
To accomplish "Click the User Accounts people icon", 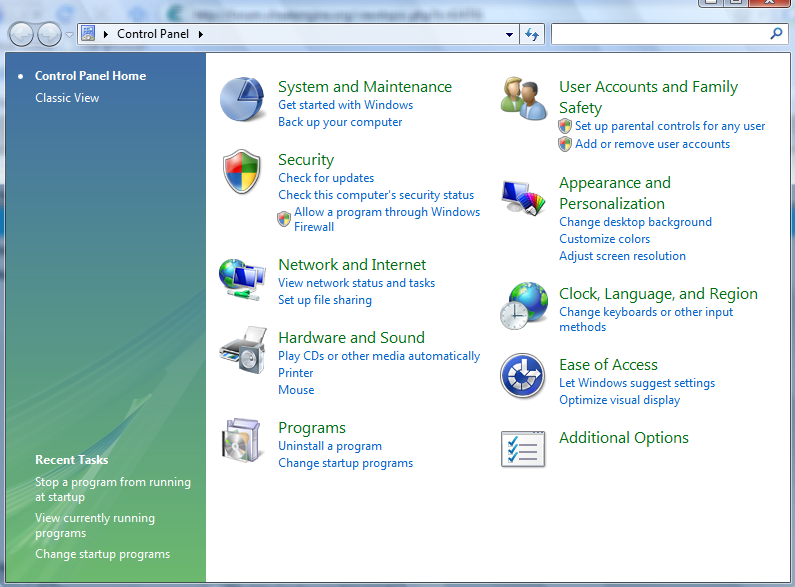I will (523, 98).
